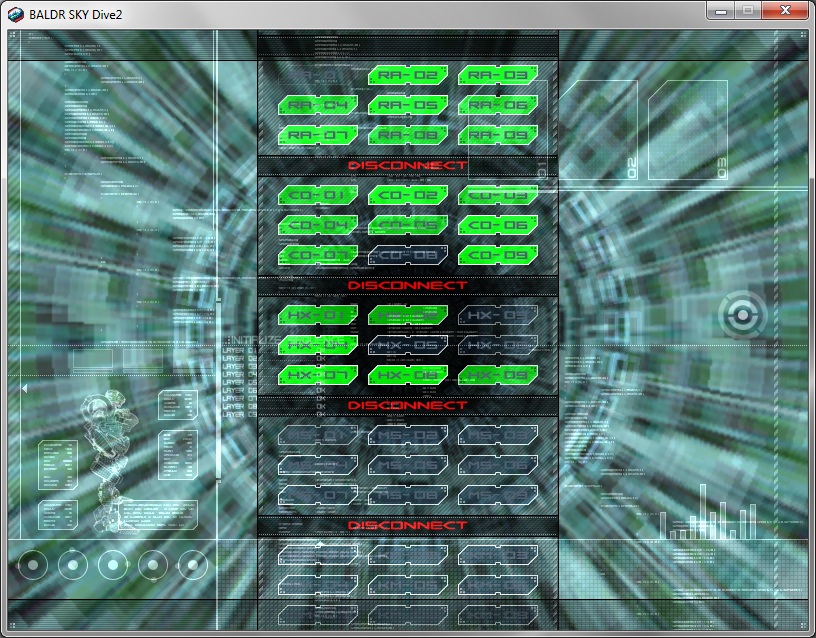
Task: Click the locked KM-05 stage button
Action: [x=408, y=585]
